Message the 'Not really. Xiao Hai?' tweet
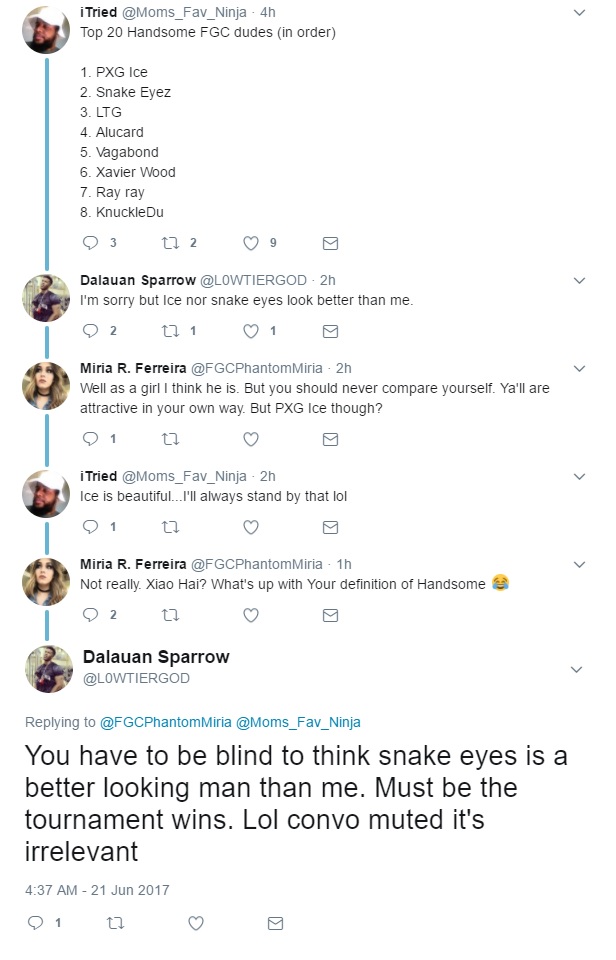Screen dimensions: 616x960 point(330,616)
